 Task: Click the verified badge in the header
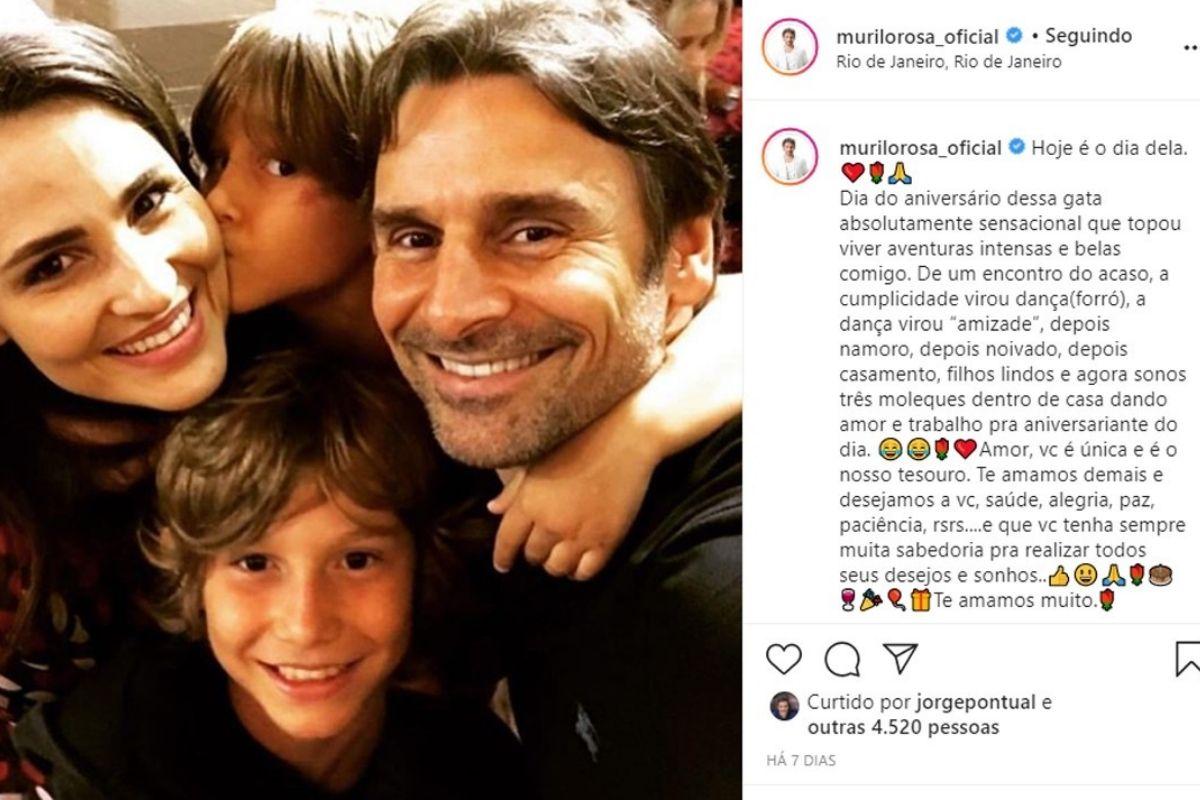click(1014, 36)
